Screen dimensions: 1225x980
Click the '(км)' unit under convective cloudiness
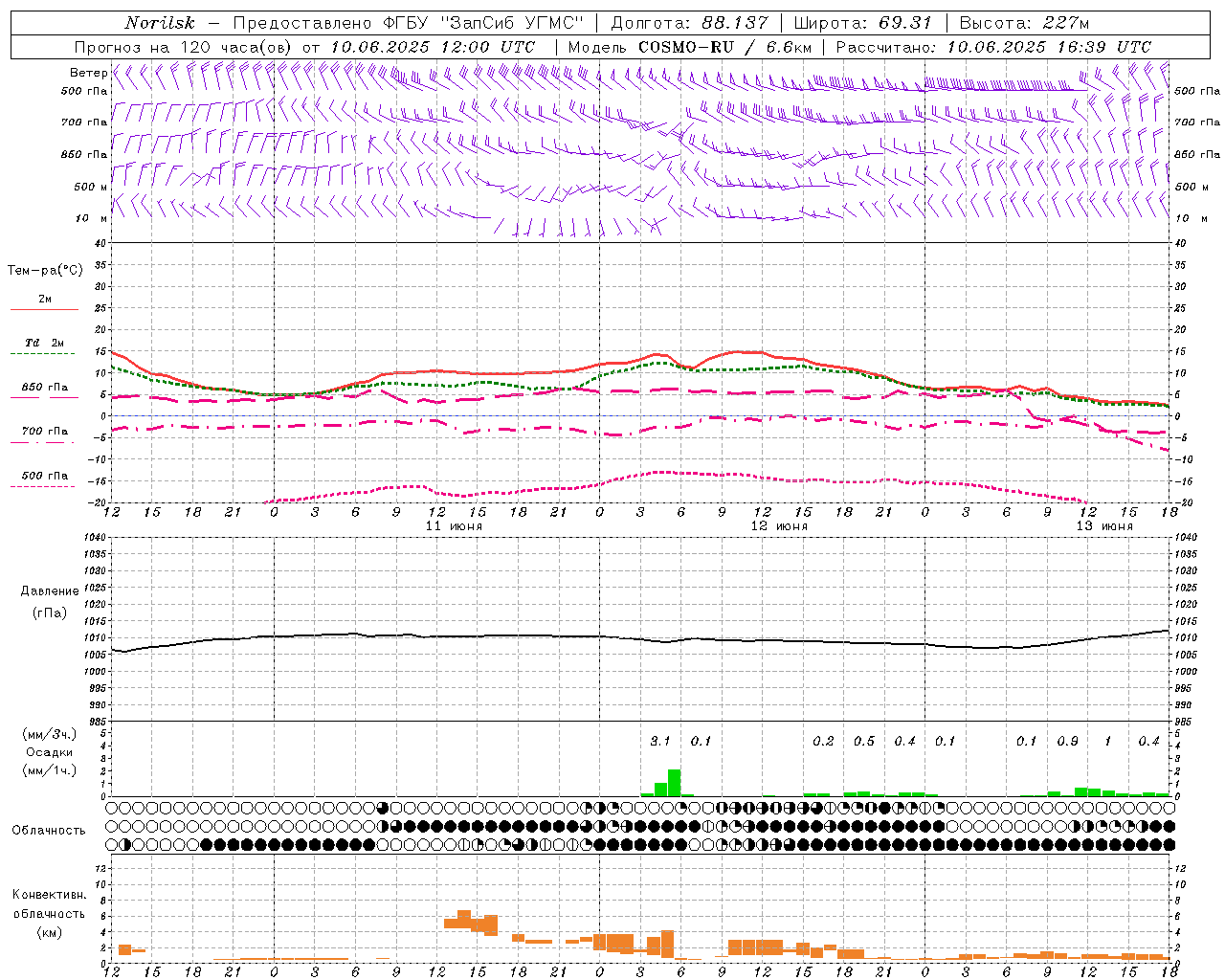(49, 932)
